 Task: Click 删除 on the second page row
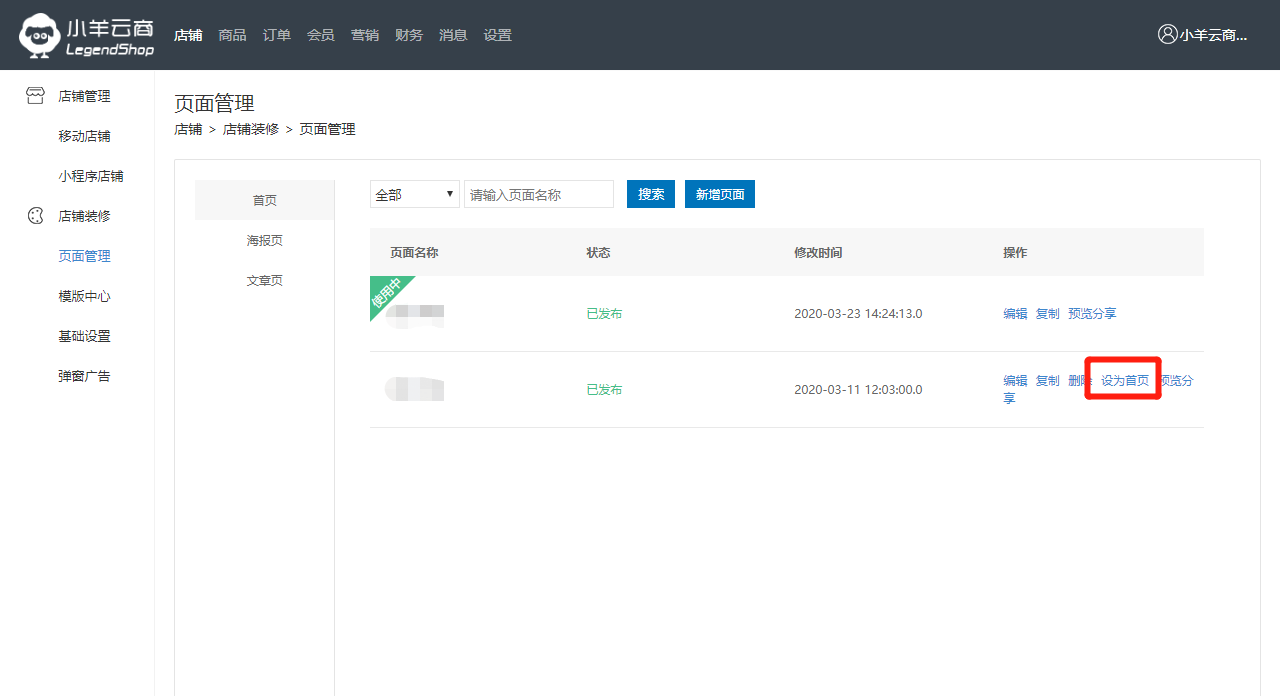(1079, 380)
